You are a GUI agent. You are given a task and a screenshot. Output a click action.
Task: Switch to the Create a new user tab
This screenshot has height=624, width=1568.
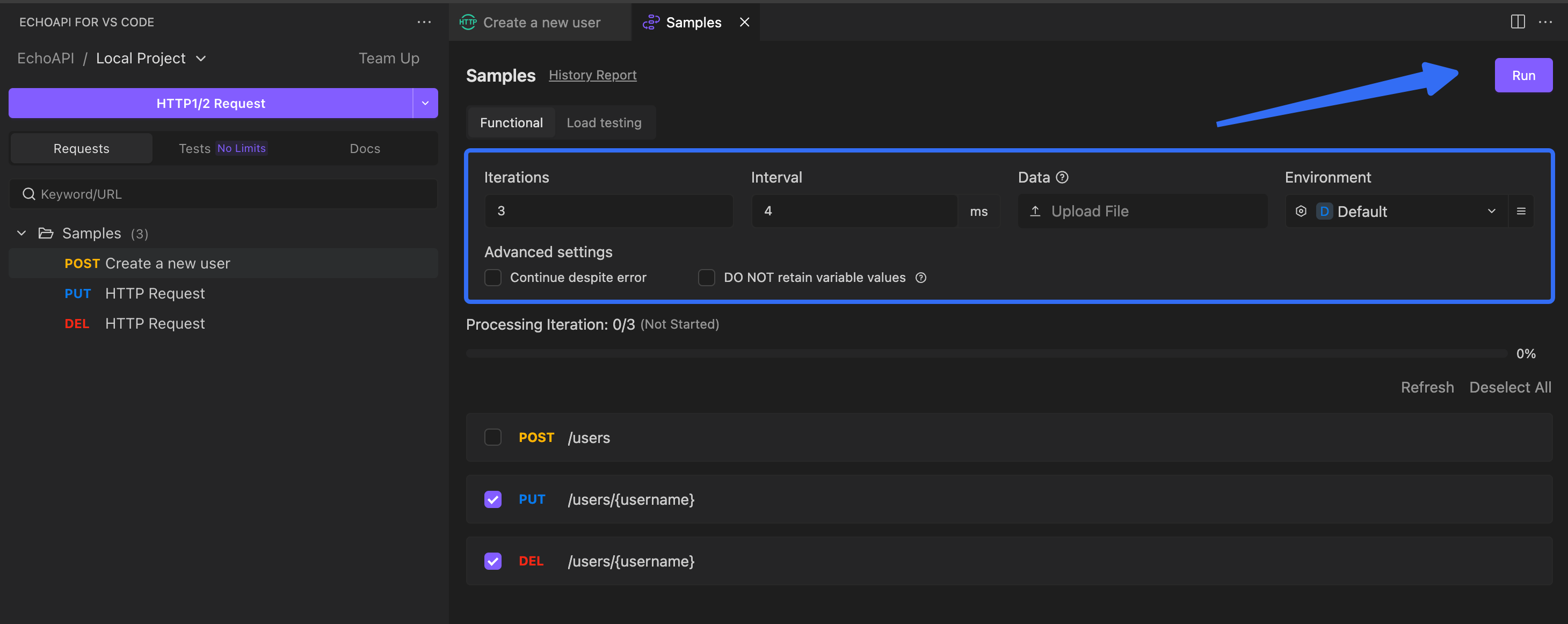click(x=541, y=23)
